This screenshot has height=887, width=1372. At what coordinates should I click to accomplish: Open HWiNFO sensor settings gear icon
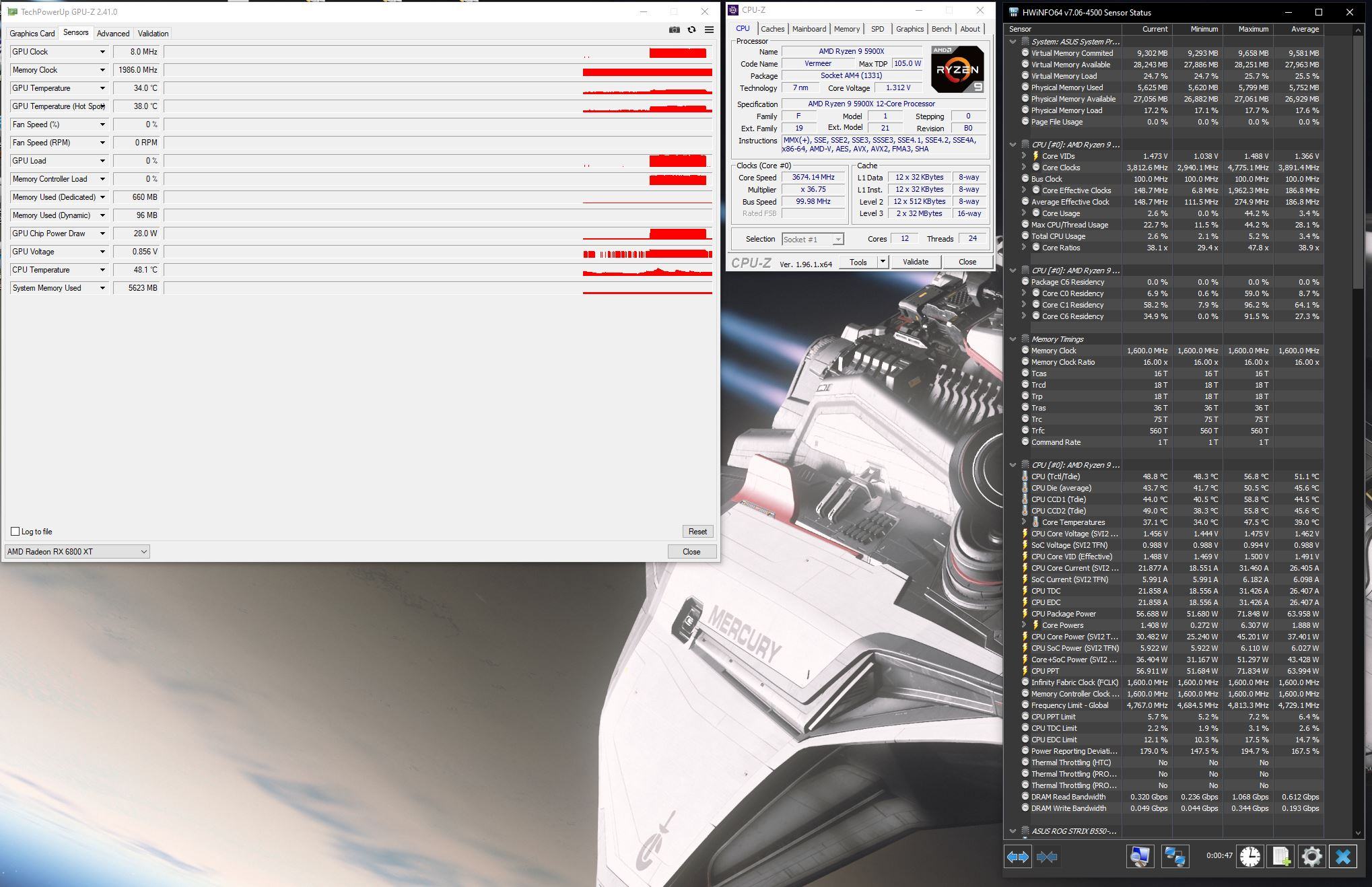(1312, 857)
